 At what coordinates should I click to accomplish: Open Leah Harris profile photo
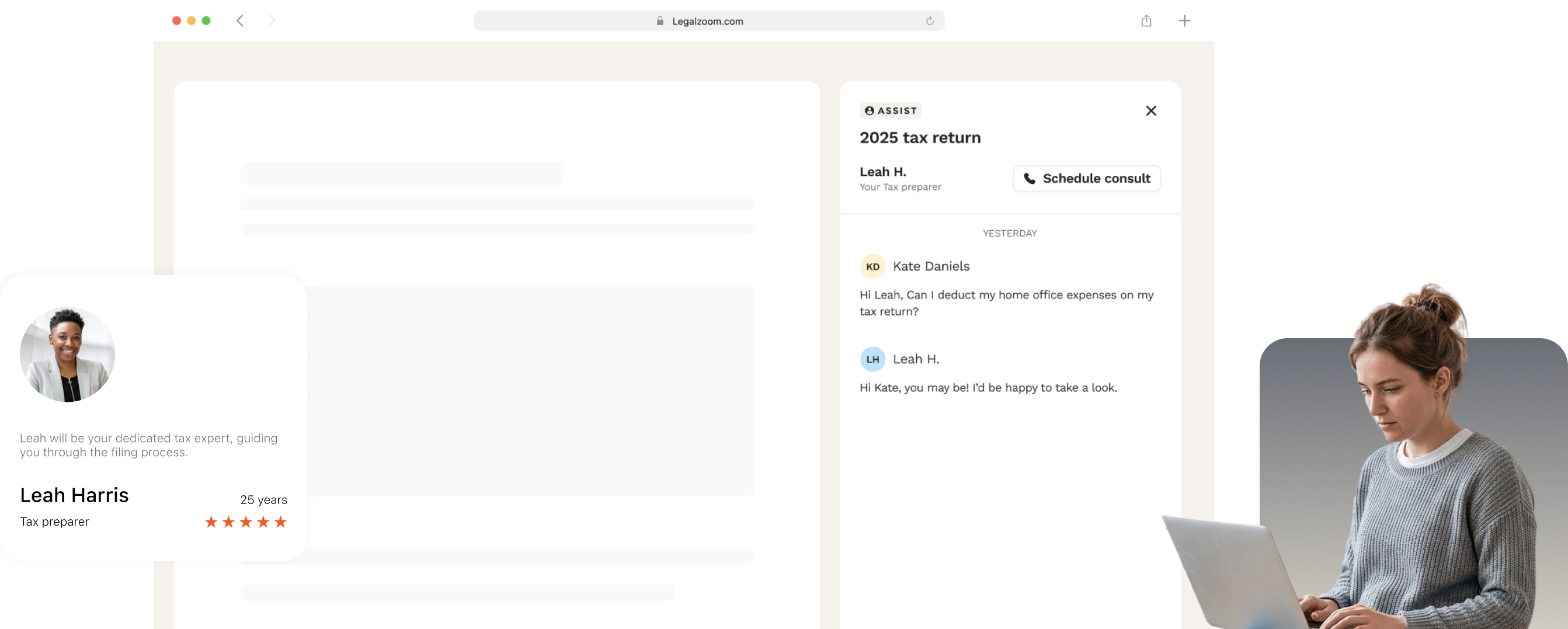tap(68, 355)
